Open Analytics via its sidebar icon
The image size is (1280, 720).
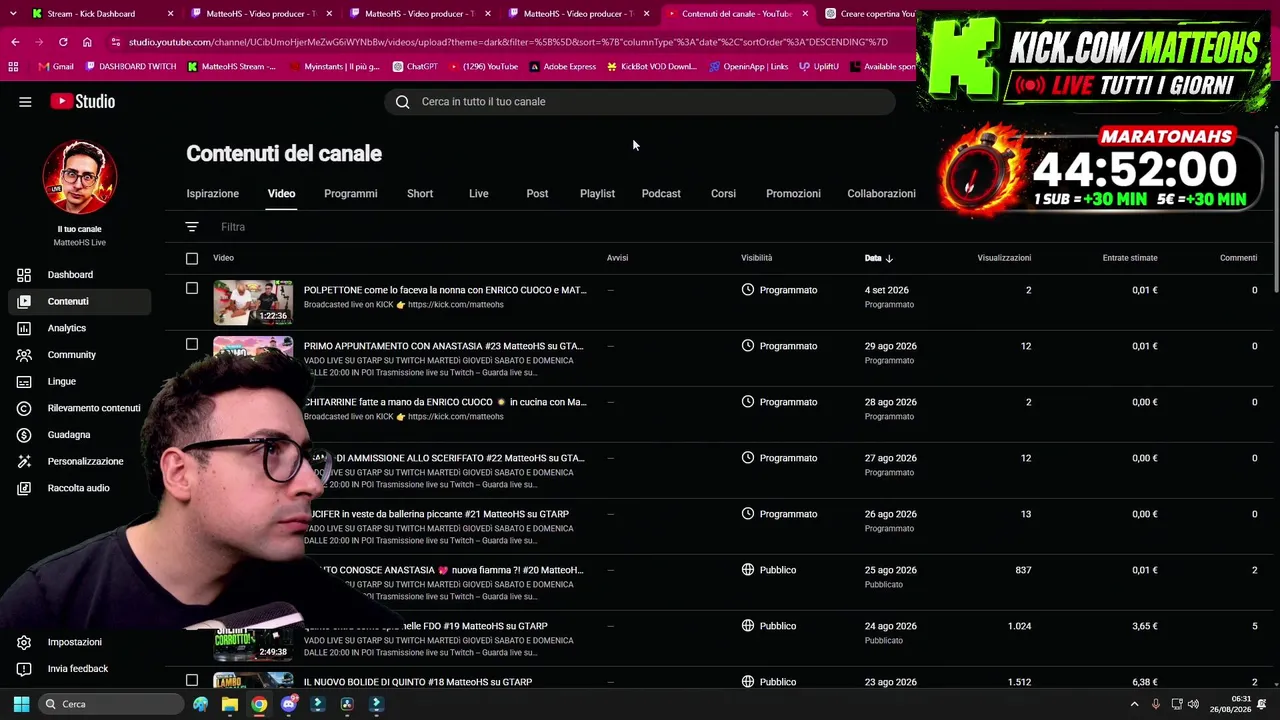(x=24, y=328)
